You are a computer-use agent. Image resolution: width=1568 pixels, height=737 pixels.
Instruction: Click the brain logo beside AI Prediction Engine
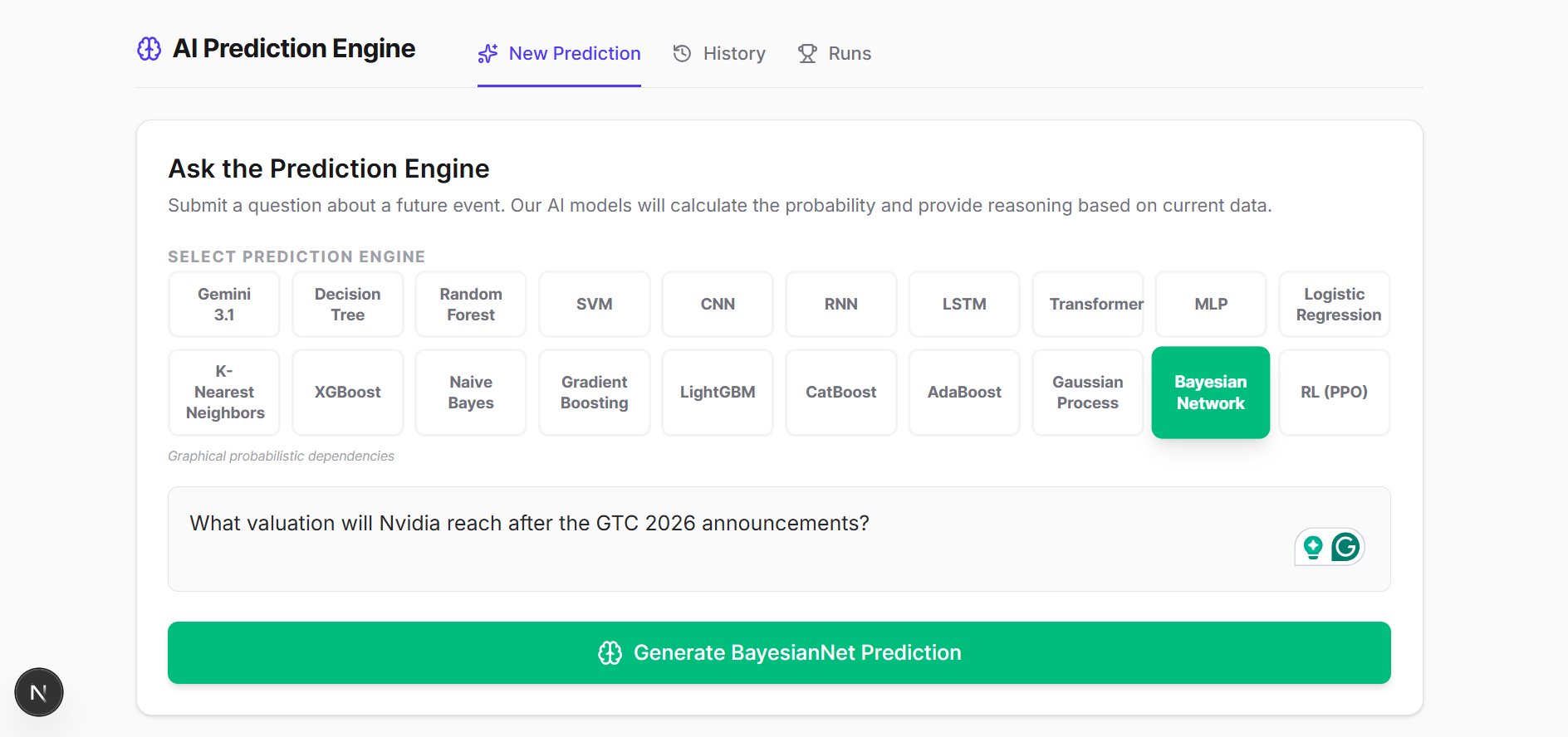(149, 49)
